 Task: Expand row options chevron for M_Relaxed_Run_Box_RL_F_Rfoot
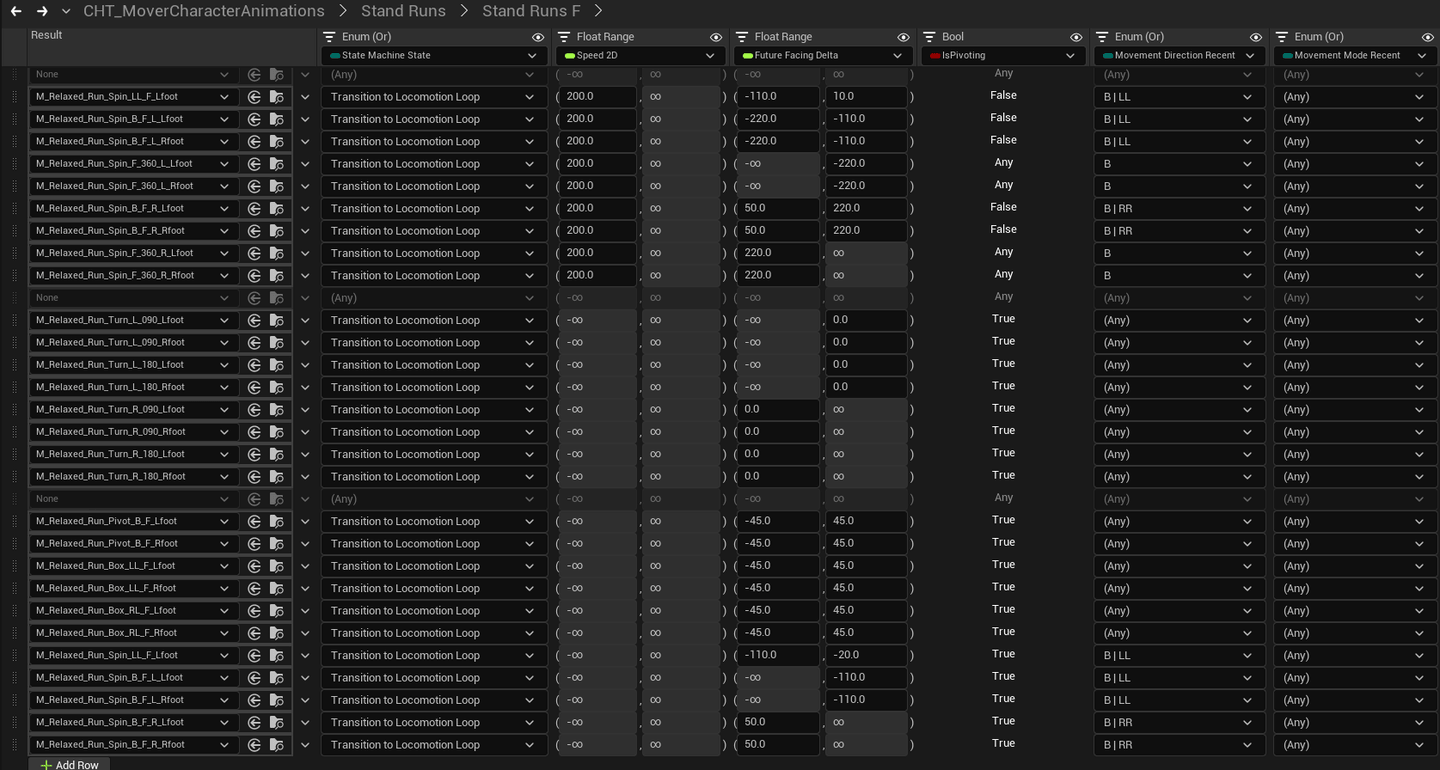(305, 633)
